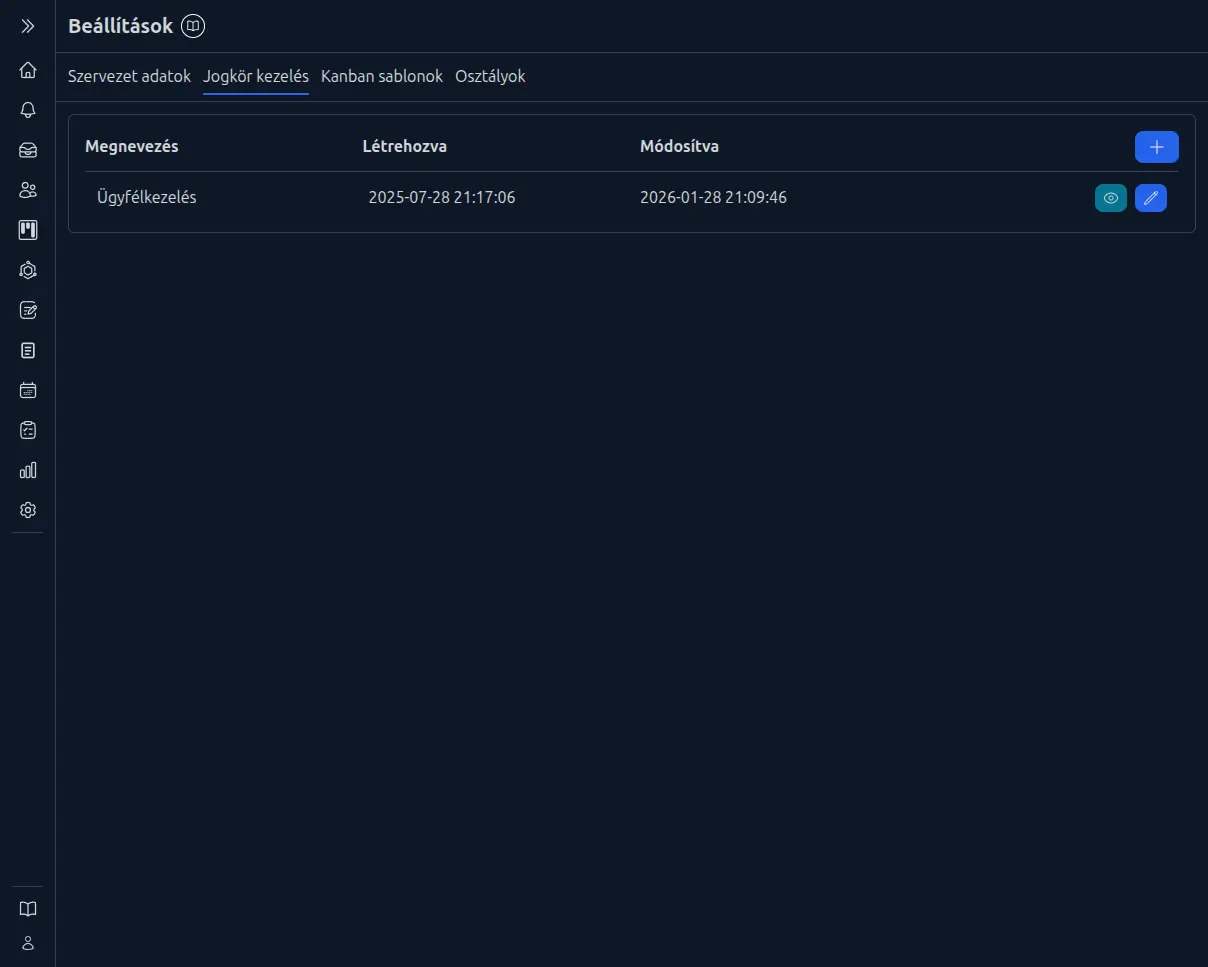
Task: Switch to Kanban sablonok tab
Action: click(x=381, y=77)
